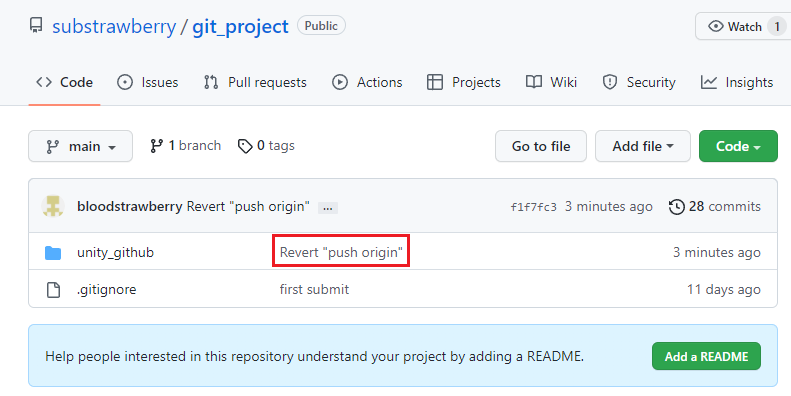The image size is (791, 396).
Task: Switch to the Wiki tab
Action: (551, 82)
